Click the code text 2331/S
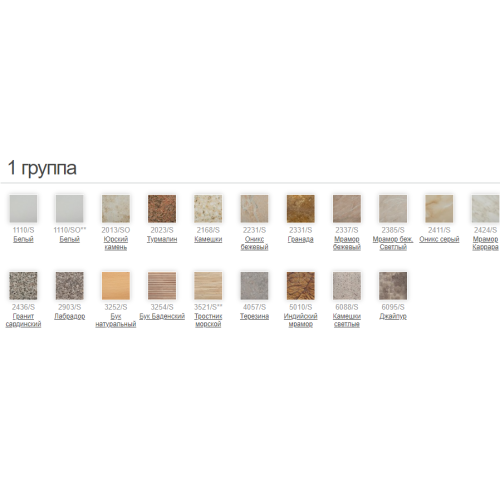Screen dimensions: 500x500 pos(301,230)
